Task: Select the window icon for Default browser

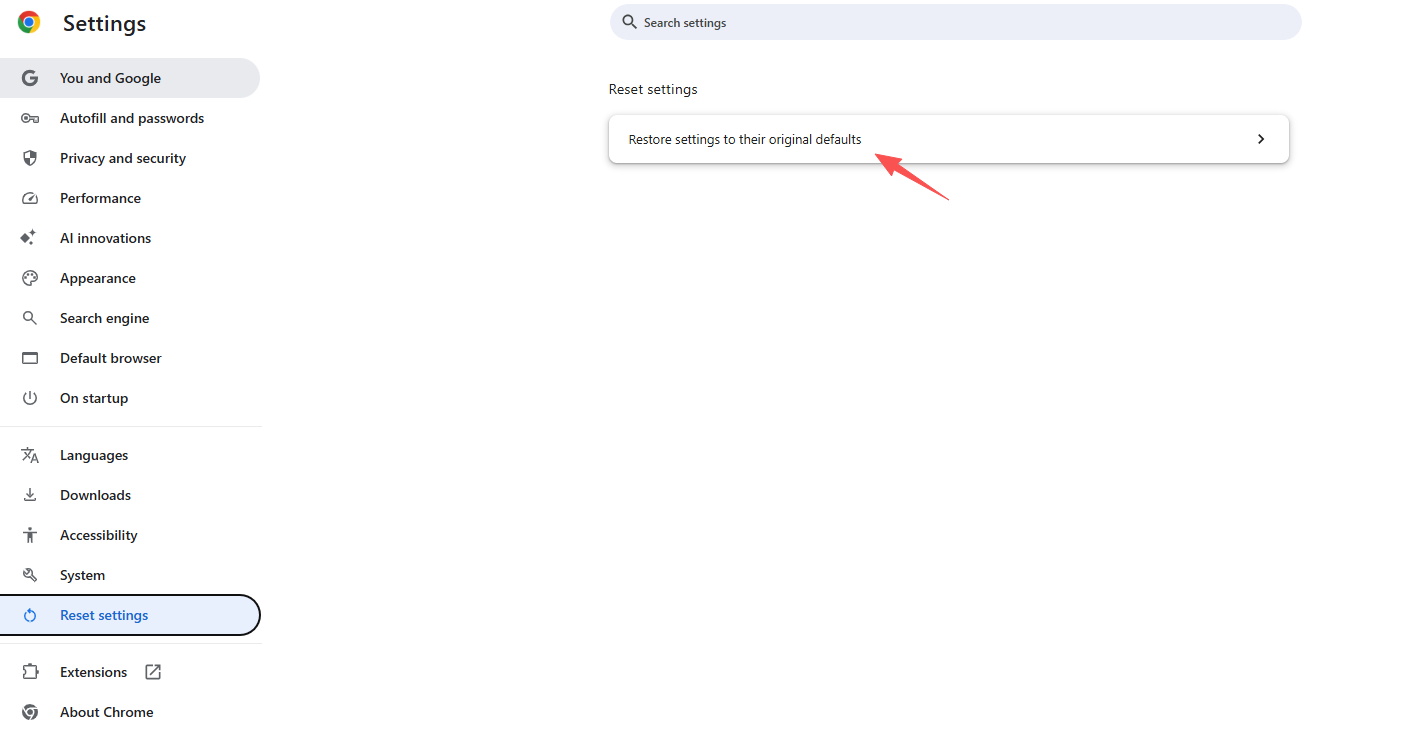Action: tap(30, 358)
